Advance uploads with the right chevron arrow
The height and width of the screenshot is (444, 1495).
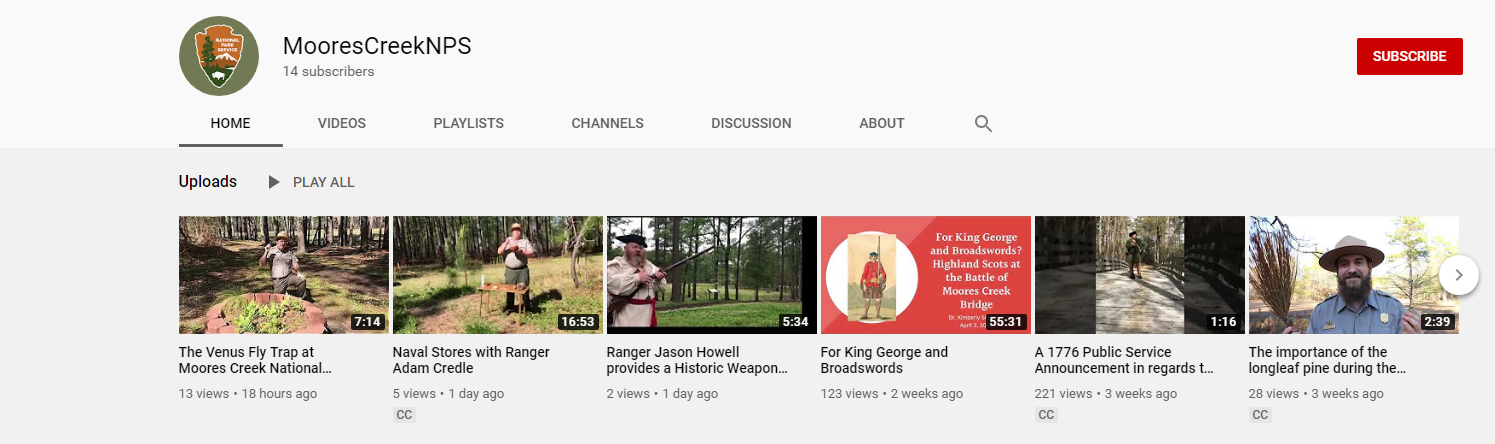tap(1459, 274)
